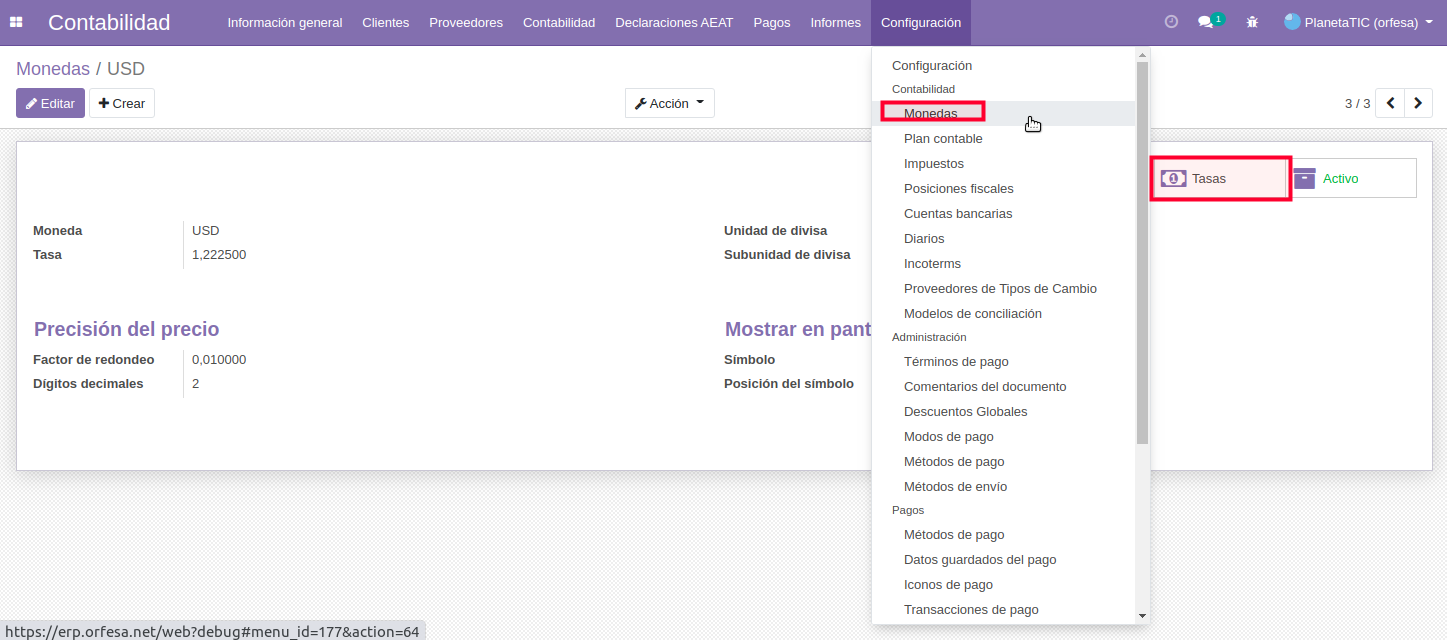This screenshot has height=640, width=1447.
Task: Click the debug bug icon
Action: coord(1252,22)
